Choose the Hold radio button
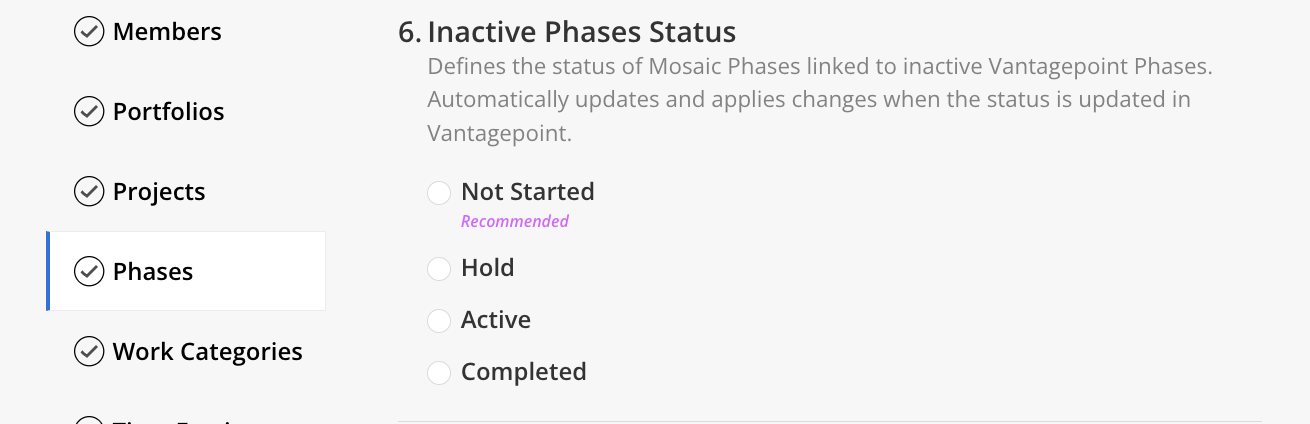The width and height of the screenshot is (1310, 424). (x=439, y=269)
